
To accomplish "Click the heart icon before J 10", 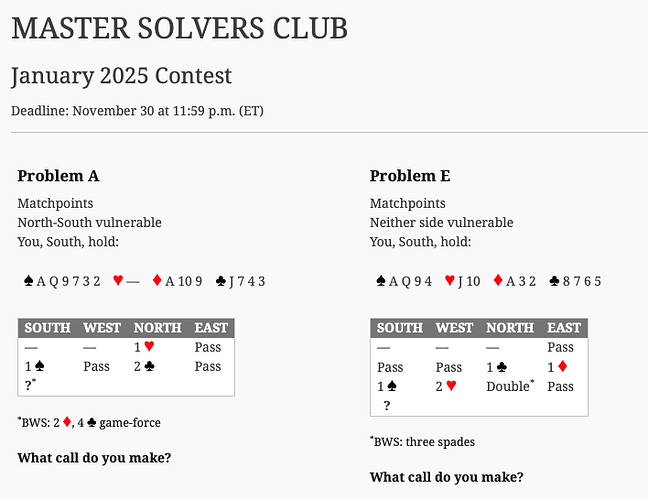I will [450, 281].
